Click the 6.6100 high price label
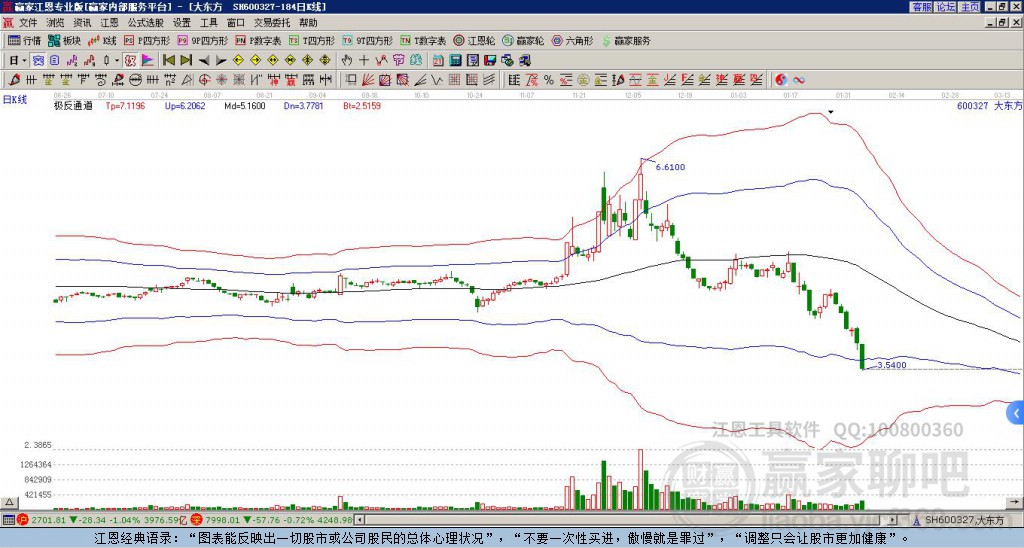 [x=671, y=167]
